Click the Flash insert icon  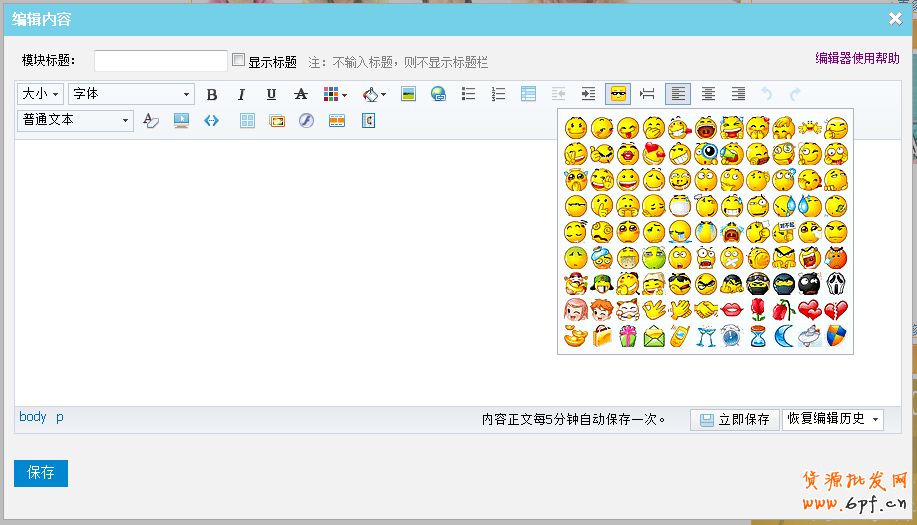tap(307, 121)
